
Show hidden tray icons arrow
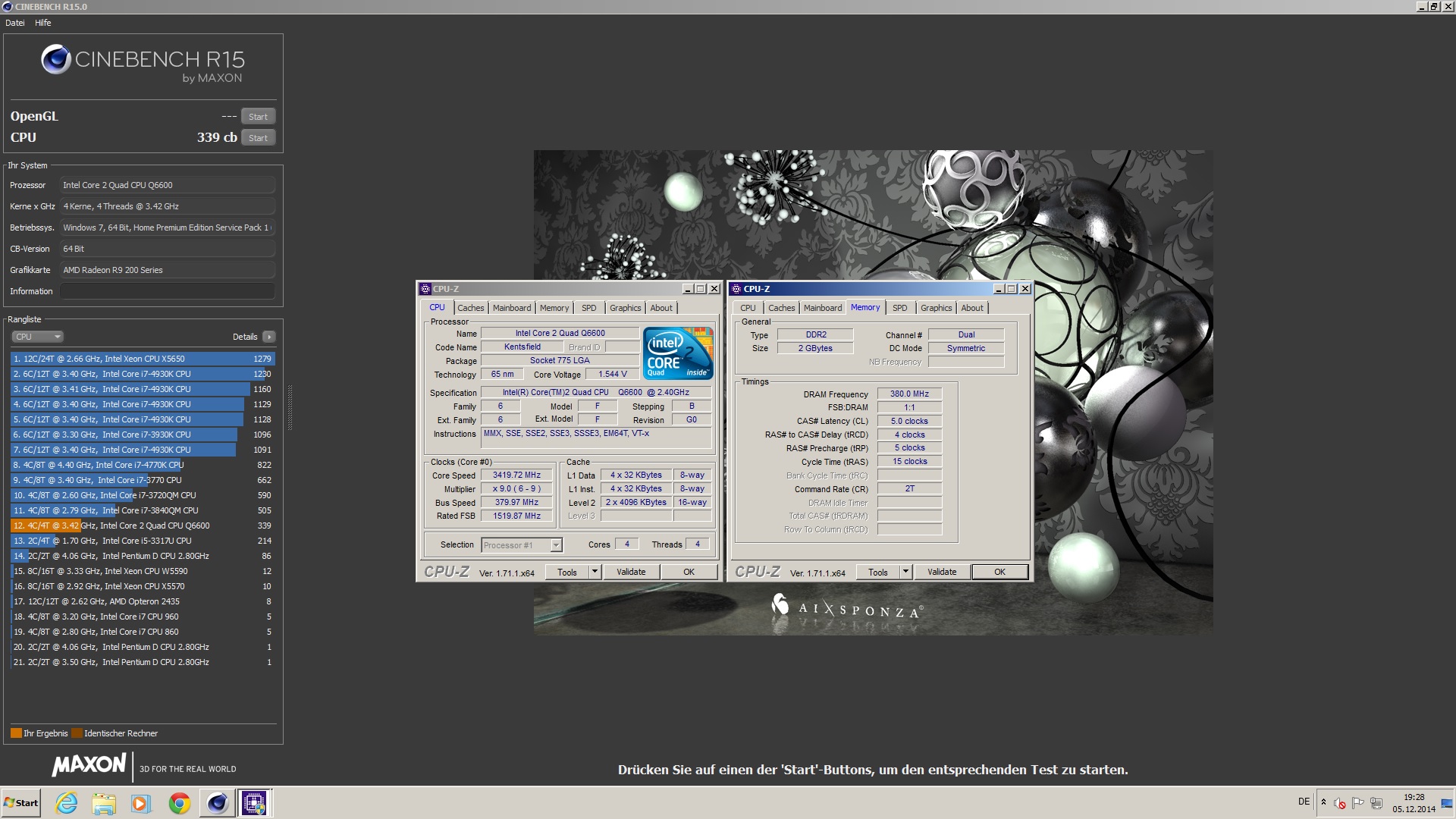pyautogui.click(x=1323, y=802)
